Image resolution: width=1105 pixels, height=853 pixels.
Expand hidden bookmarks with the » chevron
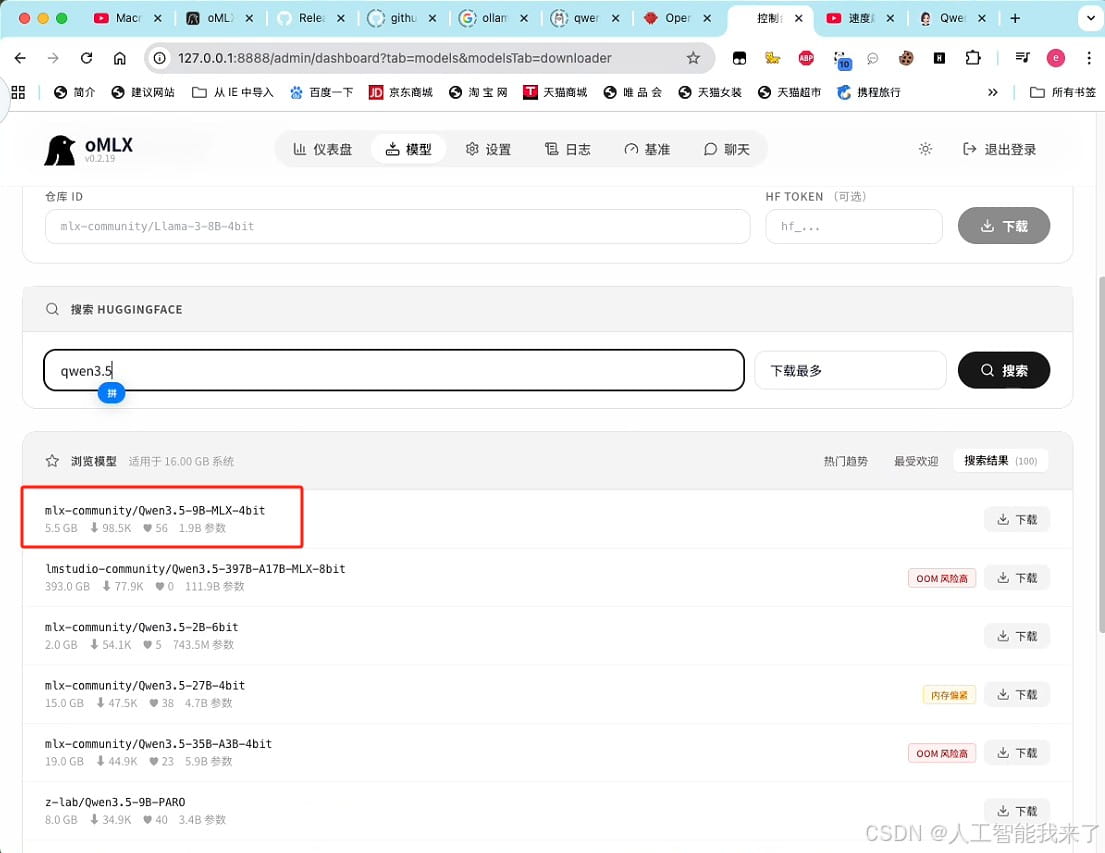992,92
